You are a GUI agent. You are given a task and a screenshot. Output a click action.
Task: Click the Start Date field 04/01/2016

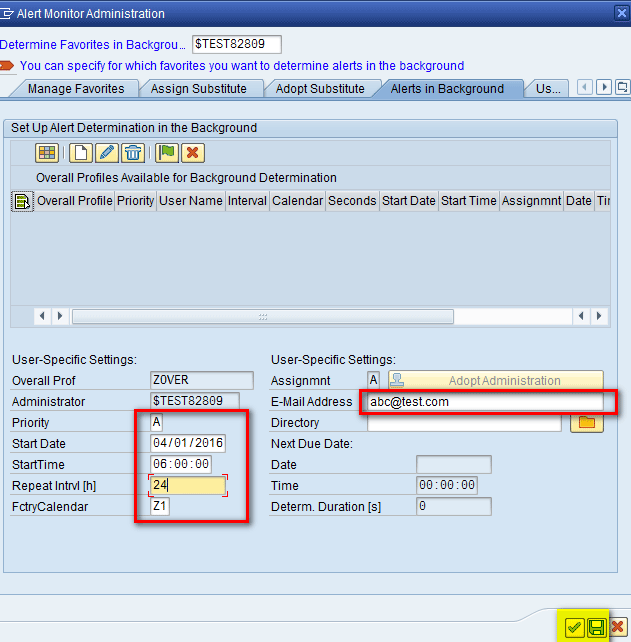[x=188, y=443]
